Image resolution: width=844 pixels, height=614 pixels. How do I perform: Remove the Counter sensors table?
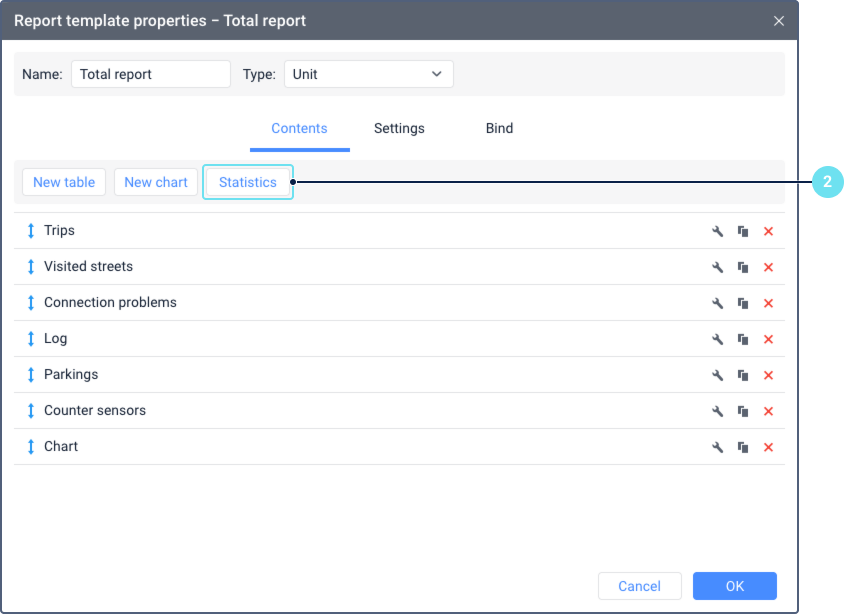click(768, 411)
